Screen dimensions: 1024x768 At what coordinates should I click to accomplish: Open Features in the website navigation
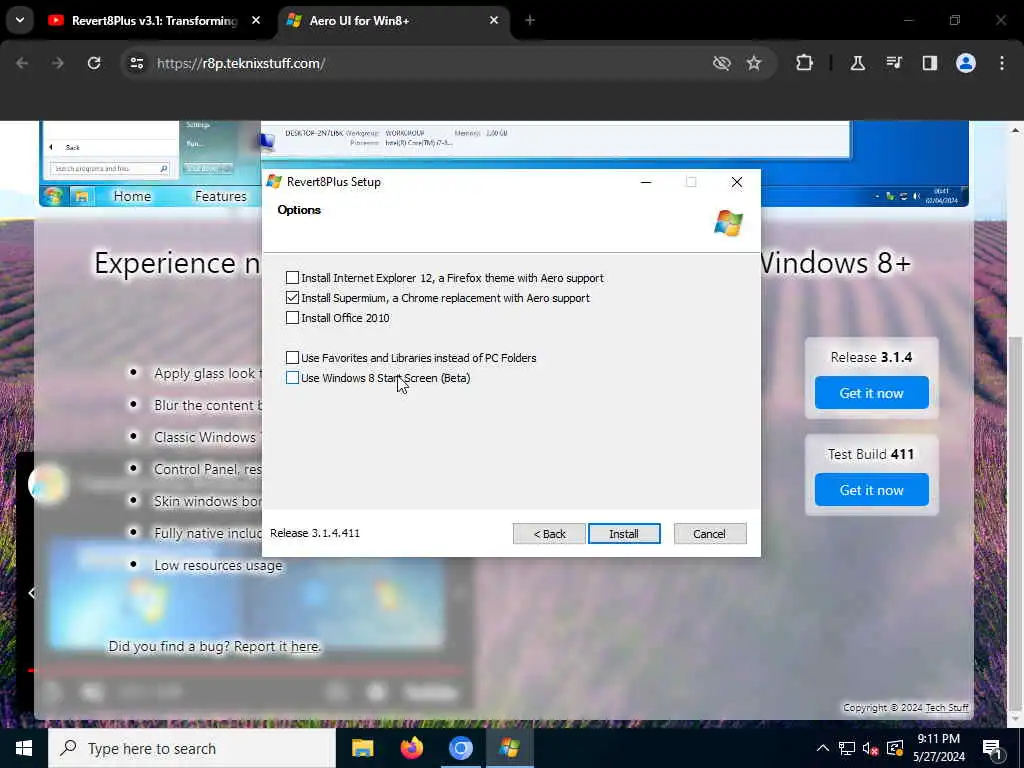221,196
